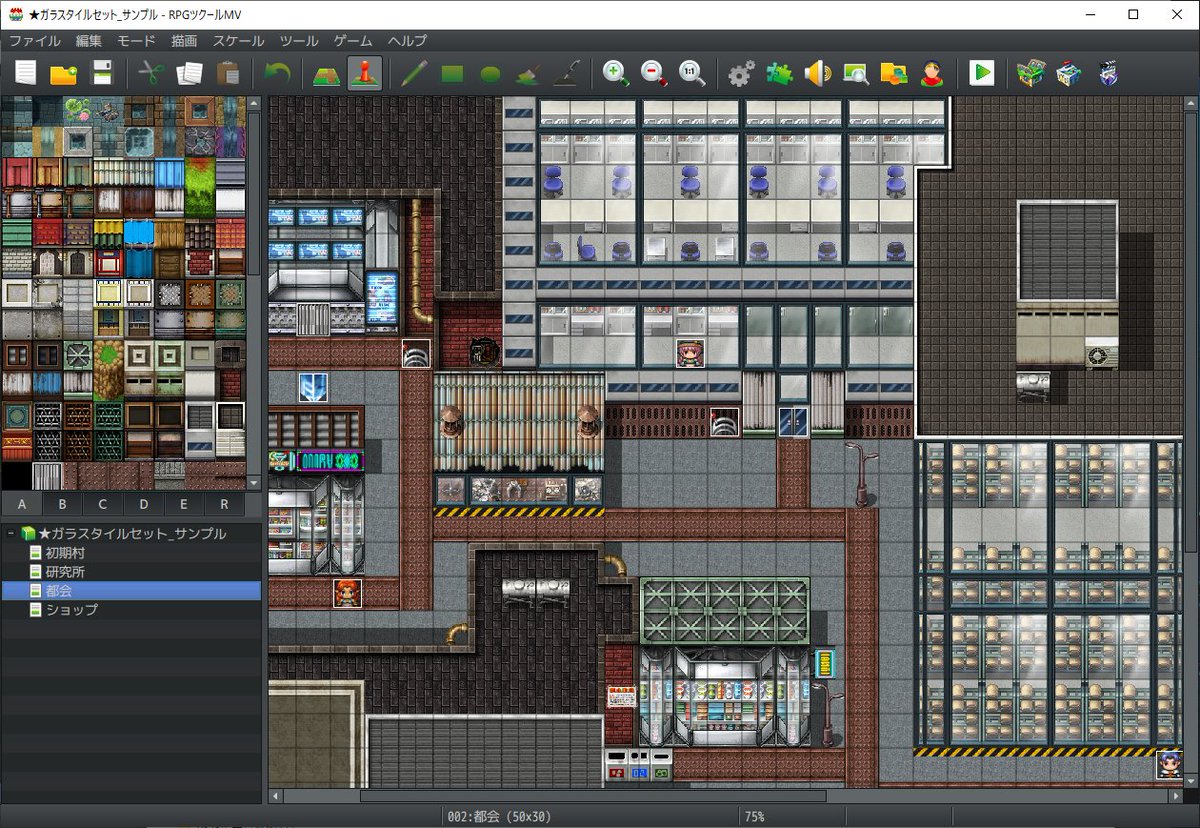Click the 002:都会 (50x30) status text
1200x828 pixels.
click(500, 816)
